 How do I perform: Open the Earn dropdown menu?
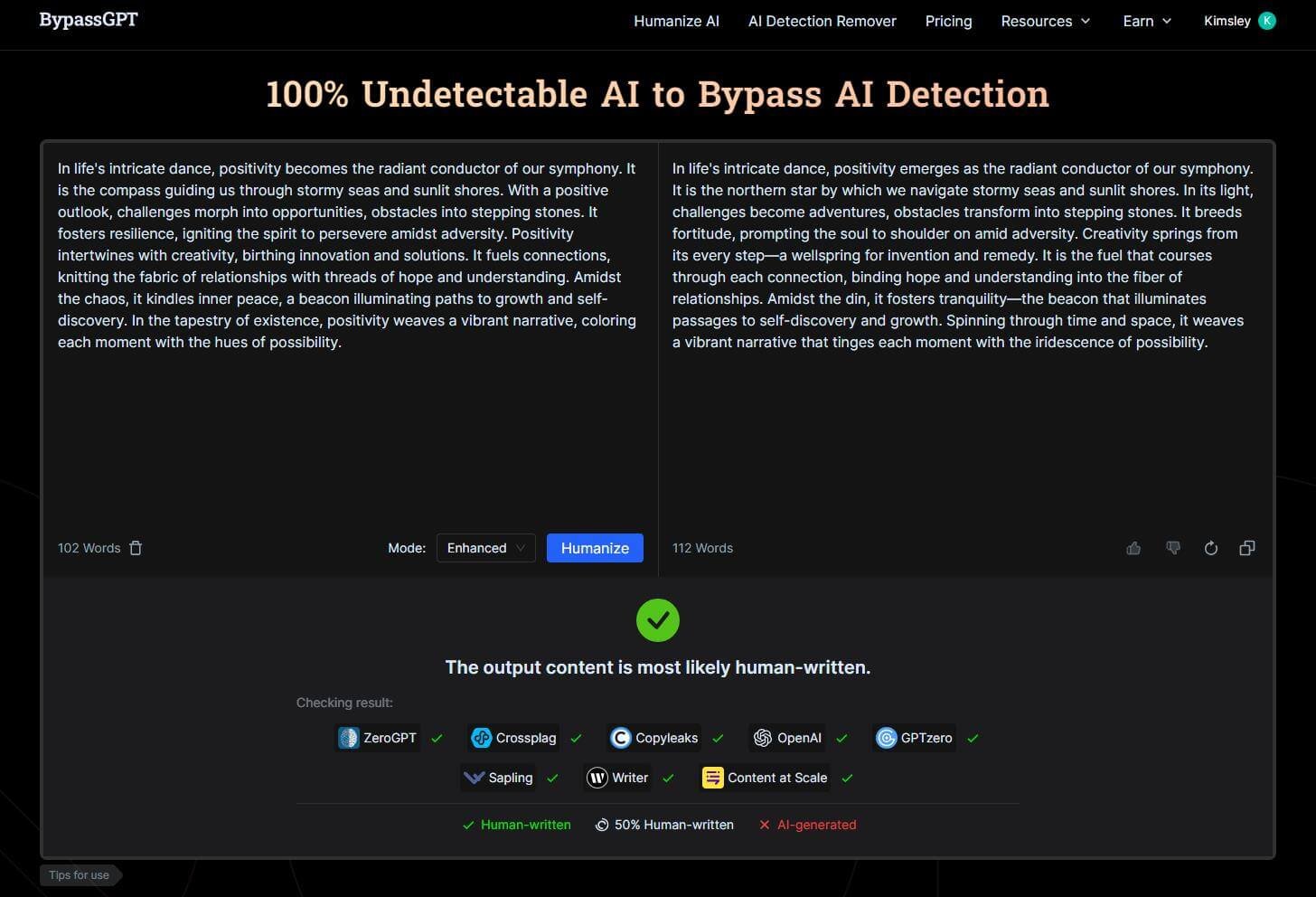(1146, 21)
